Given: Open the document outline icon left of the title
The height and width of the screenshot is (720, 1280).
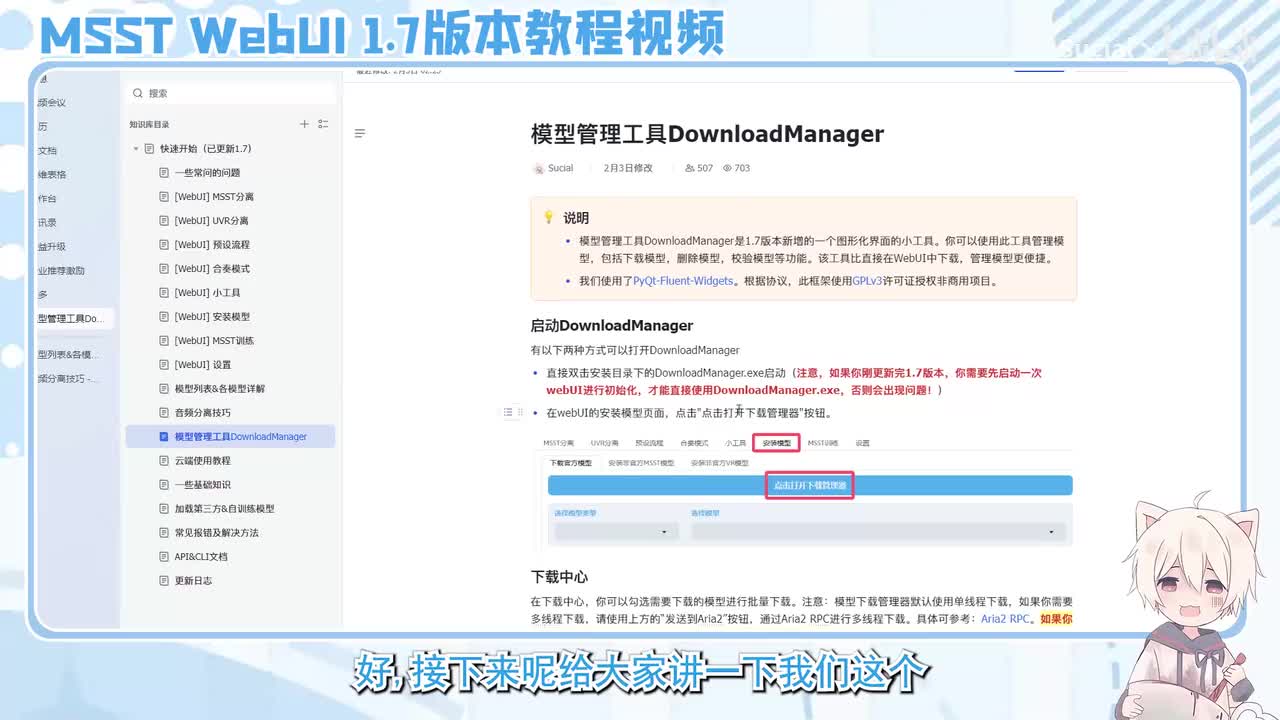Looking at the screenshot, I should tap(360, 133).
